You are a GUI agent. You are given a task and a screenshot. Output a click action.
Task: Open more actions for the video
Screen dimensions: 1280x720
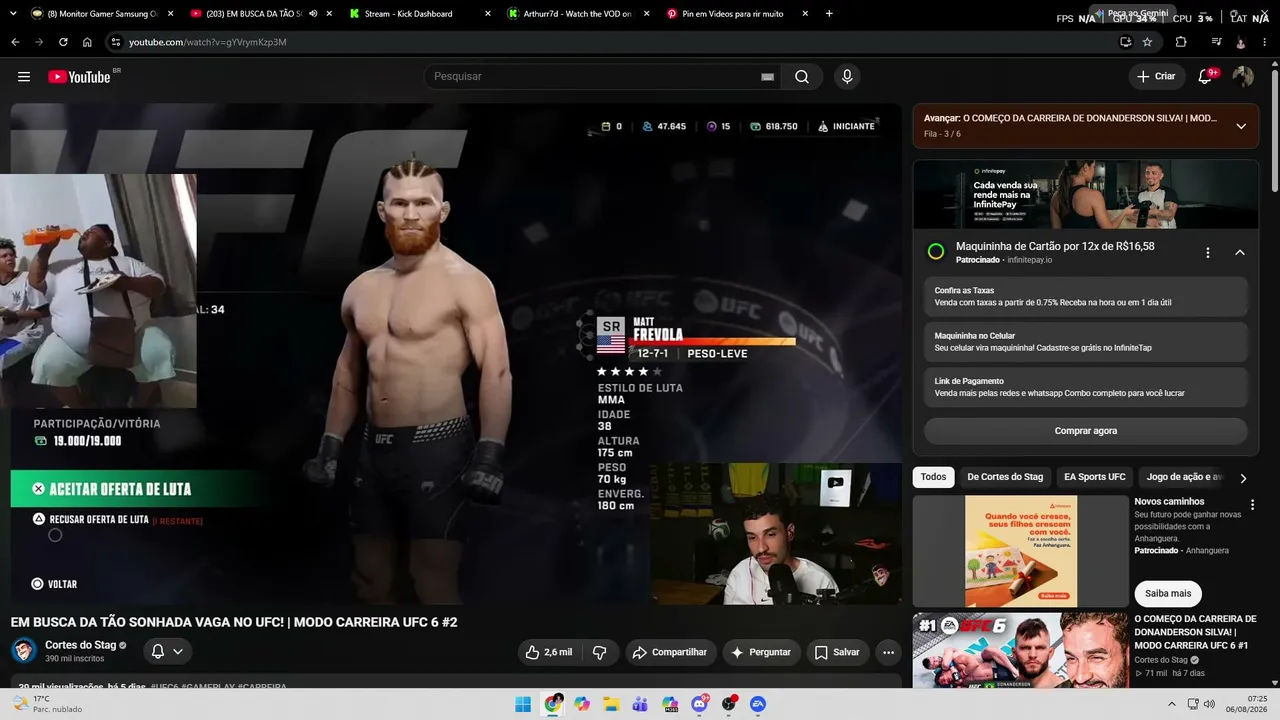coord(888,652)
